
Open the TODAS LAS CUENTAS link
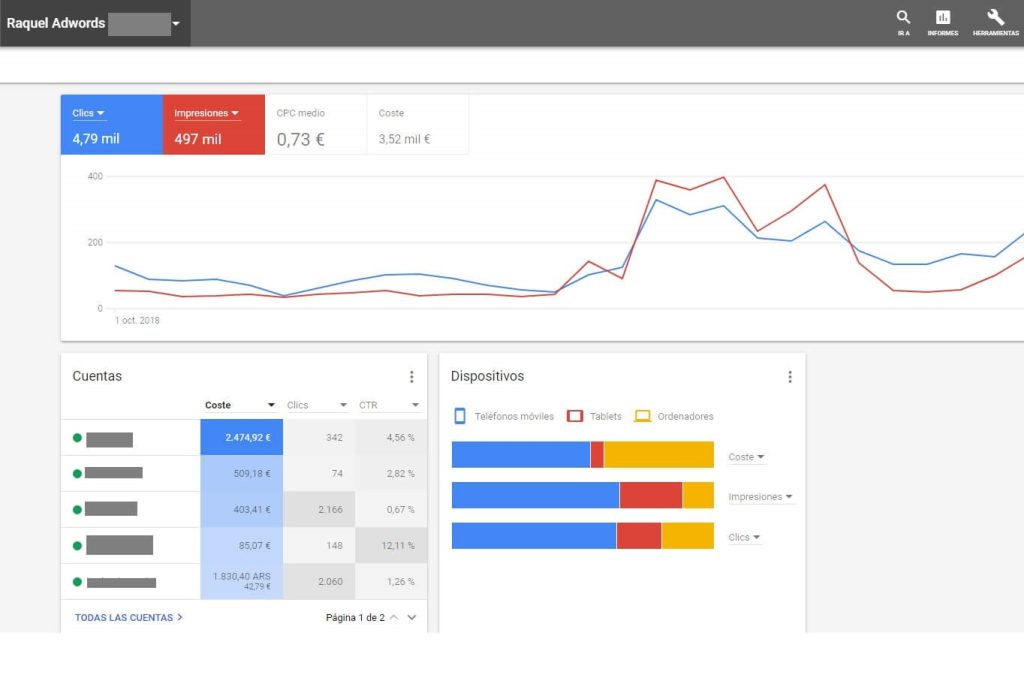(128, 618)
